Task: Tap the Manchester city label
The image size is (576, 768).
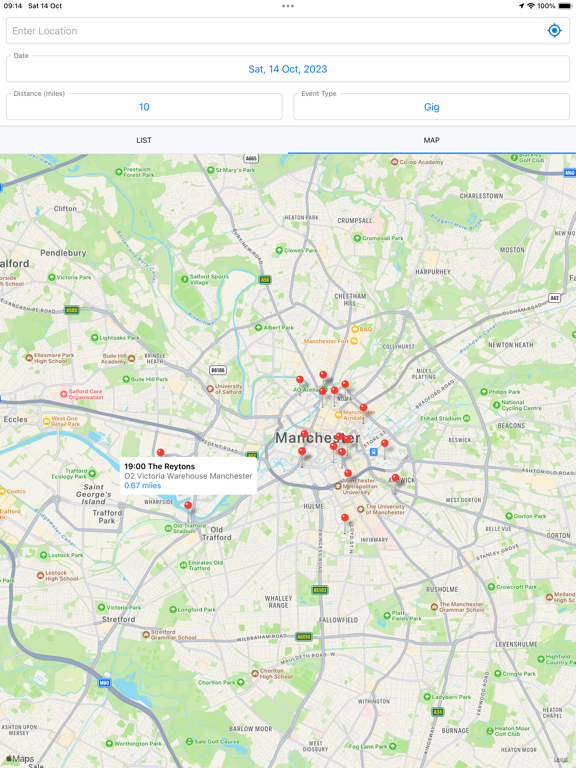Action: (317, 438)
